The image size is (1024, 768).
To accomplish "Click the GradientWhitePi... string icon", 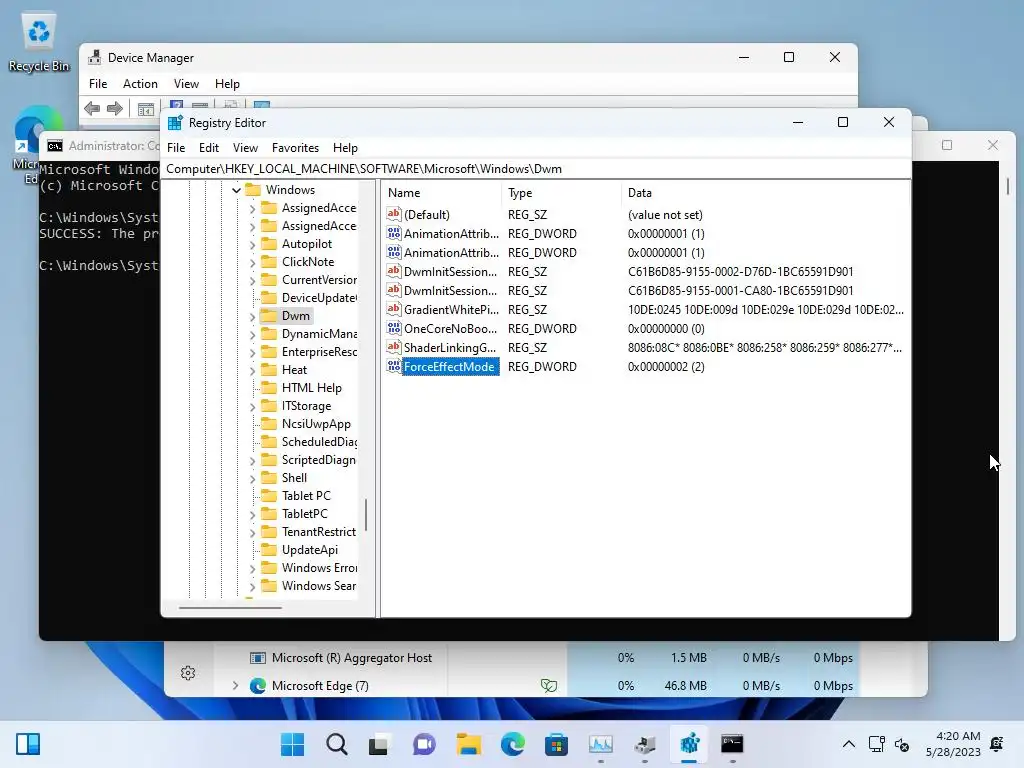I will point(394,310).
